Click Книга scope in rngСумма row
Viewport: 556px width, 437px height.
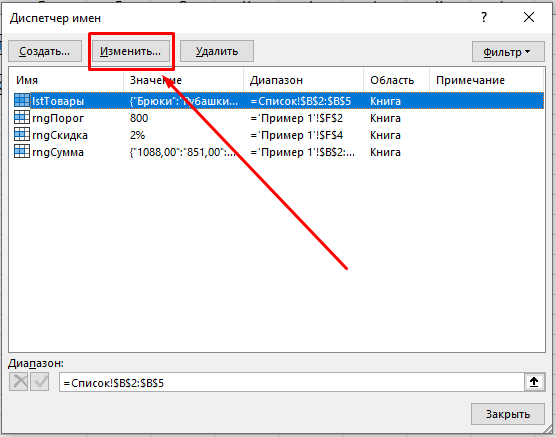pos(385,152)
